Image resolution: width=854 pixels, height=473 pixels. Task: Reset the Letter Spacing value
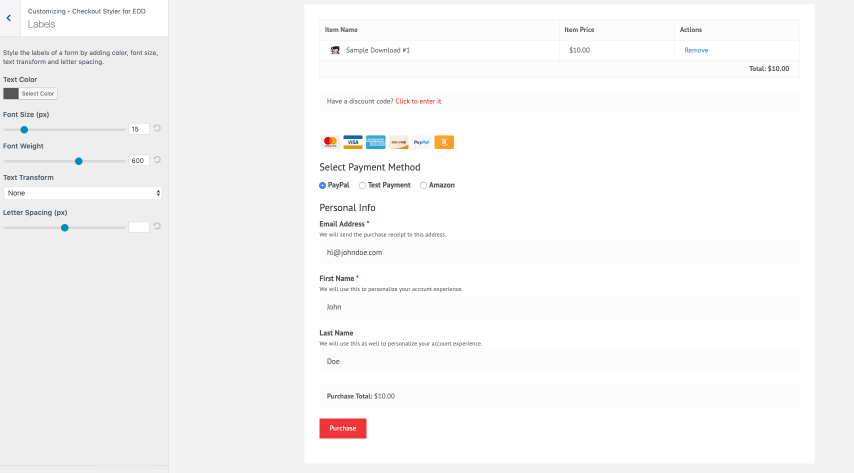157,227
